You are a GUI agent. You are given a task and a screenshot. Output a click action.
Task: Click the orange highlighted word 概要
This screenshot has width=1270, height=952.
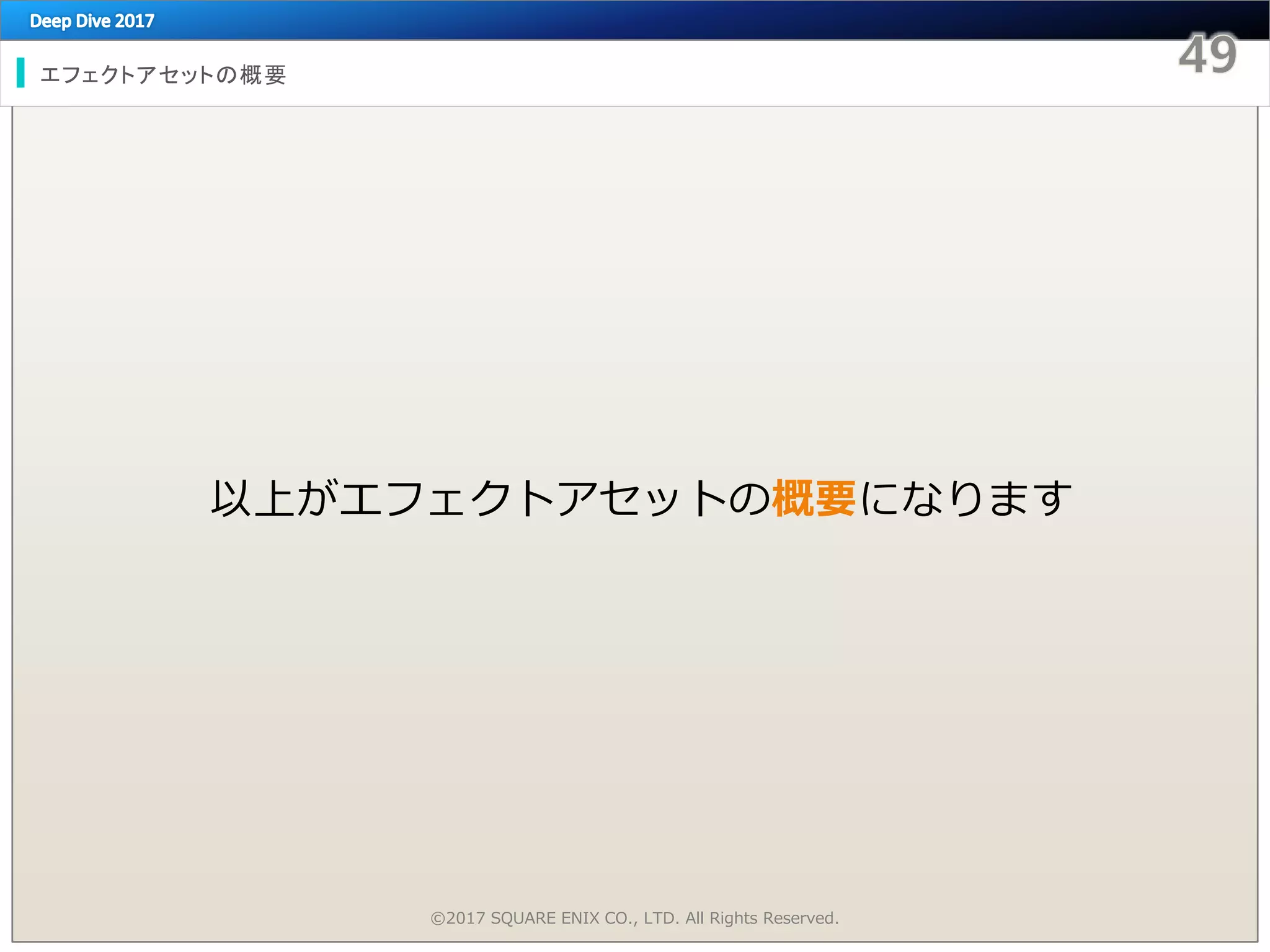814,498
